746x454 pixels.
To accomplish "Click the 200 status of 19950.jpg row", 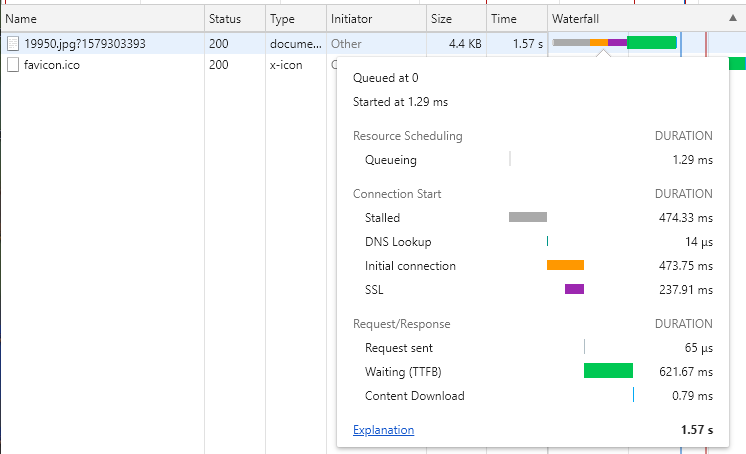I will 219,44.
